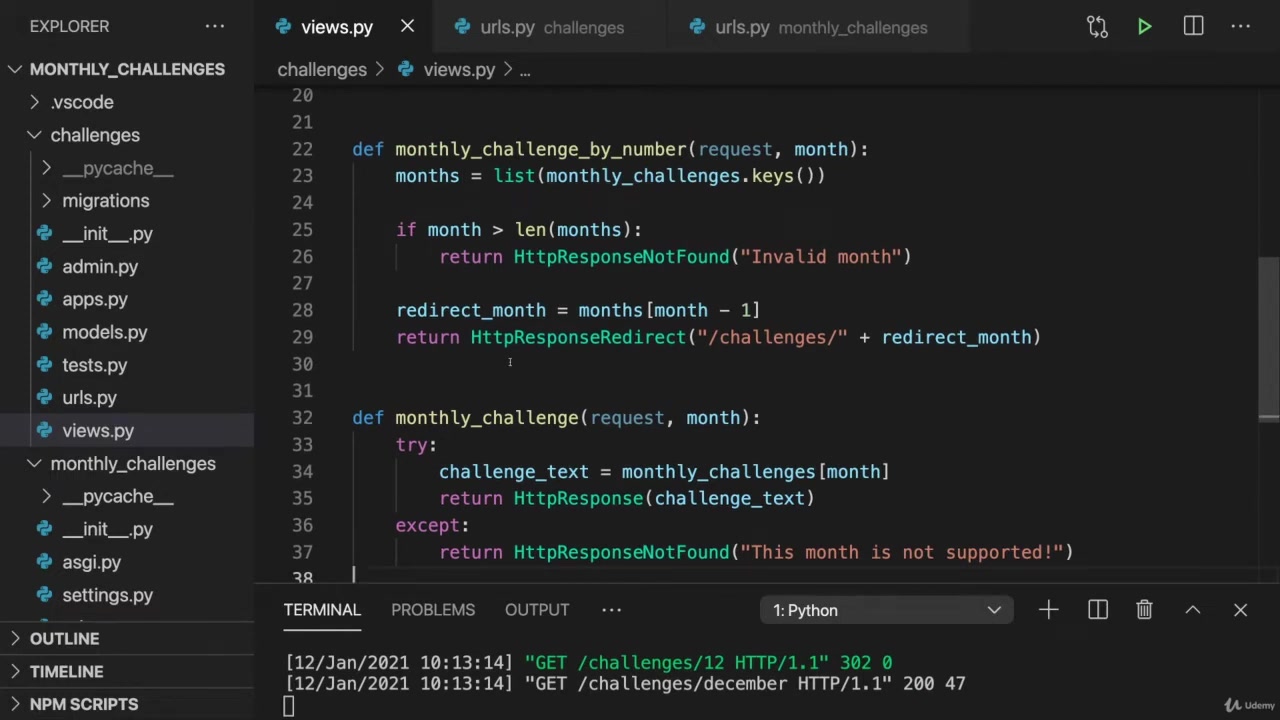The image size is (1280, 720).
Task: Open the Python terminal selector dropdown
Action: pyautogui.click(x=886, y=610)
